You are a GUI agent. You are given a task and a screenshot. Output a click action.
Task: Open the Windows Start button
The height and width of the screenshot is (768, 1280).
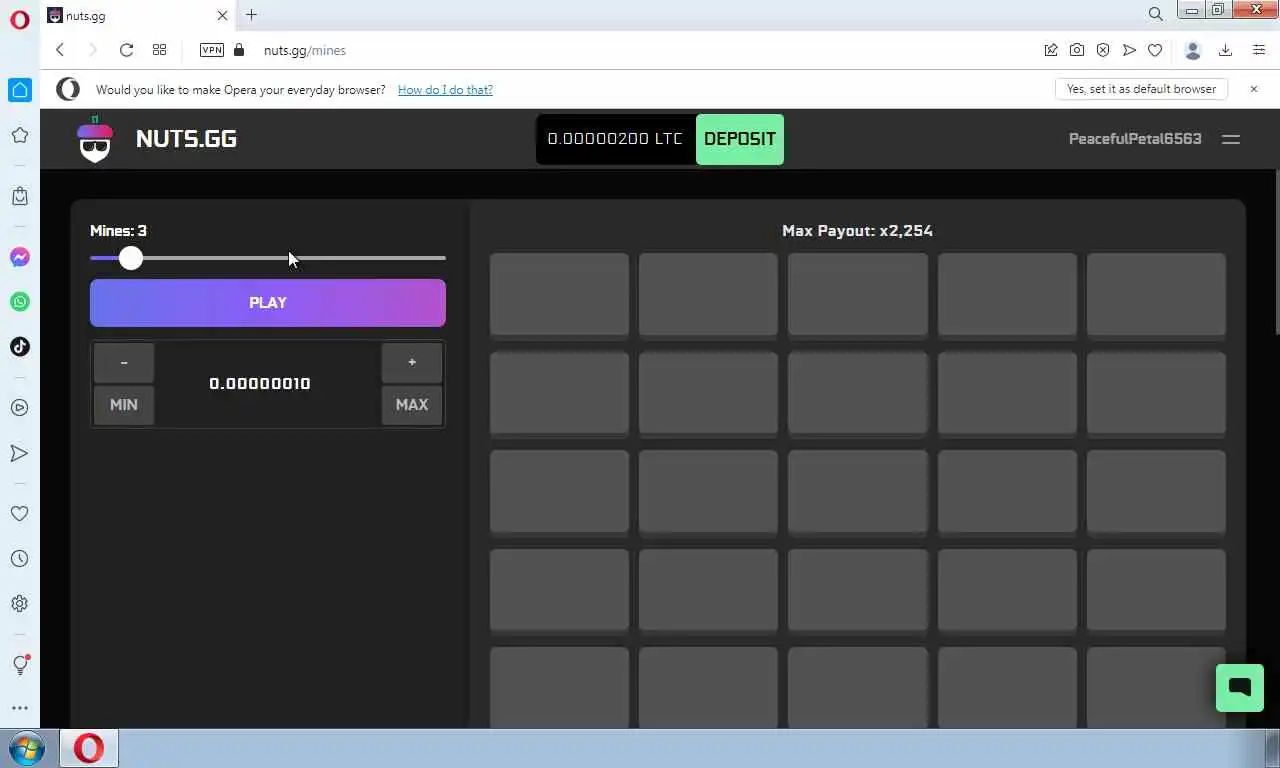click(x=27, y=749)
